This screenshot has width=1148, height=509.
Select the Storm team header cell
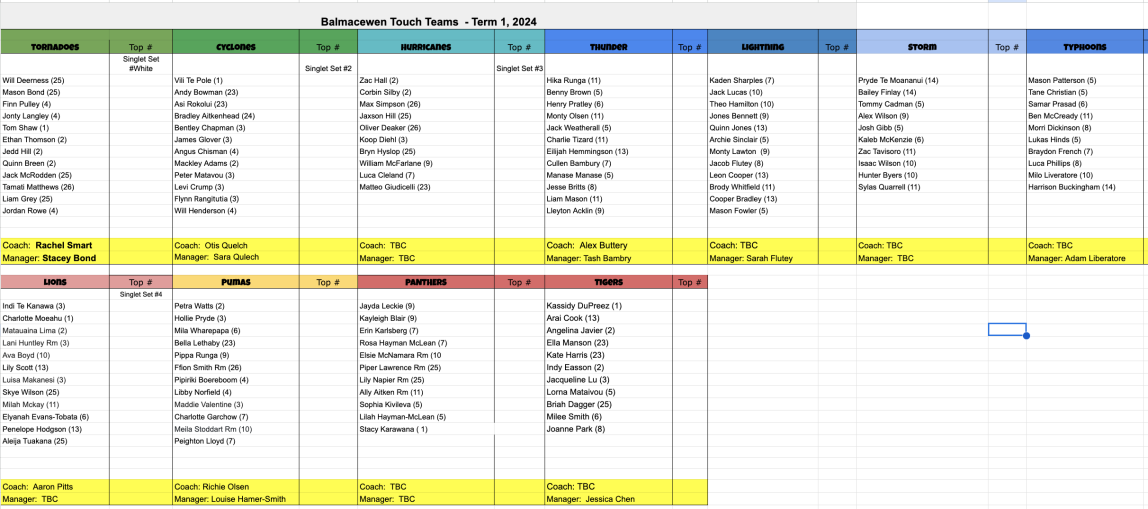[x=921, y=47]
